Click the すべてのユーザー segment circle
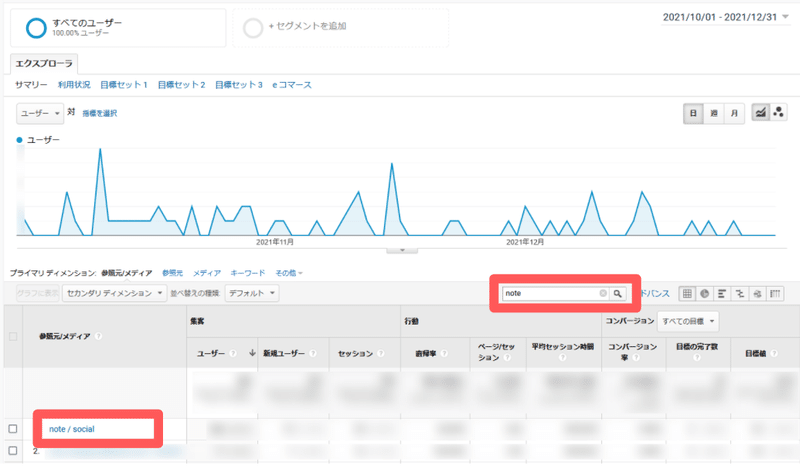 (x=36, y=28)
